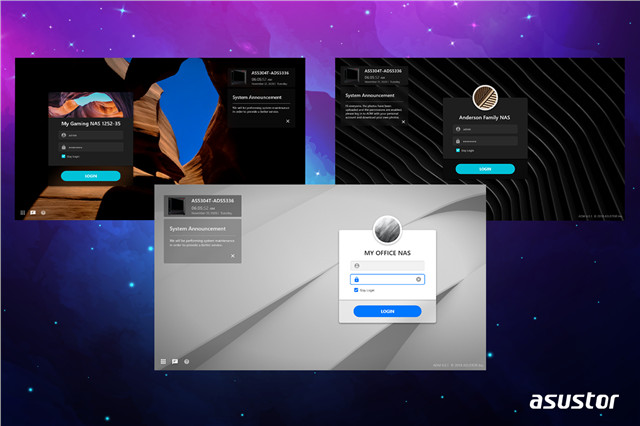640x426 pixels.
Task: Open grid icon at bottom-left of office screen
Action: point(162,361)
